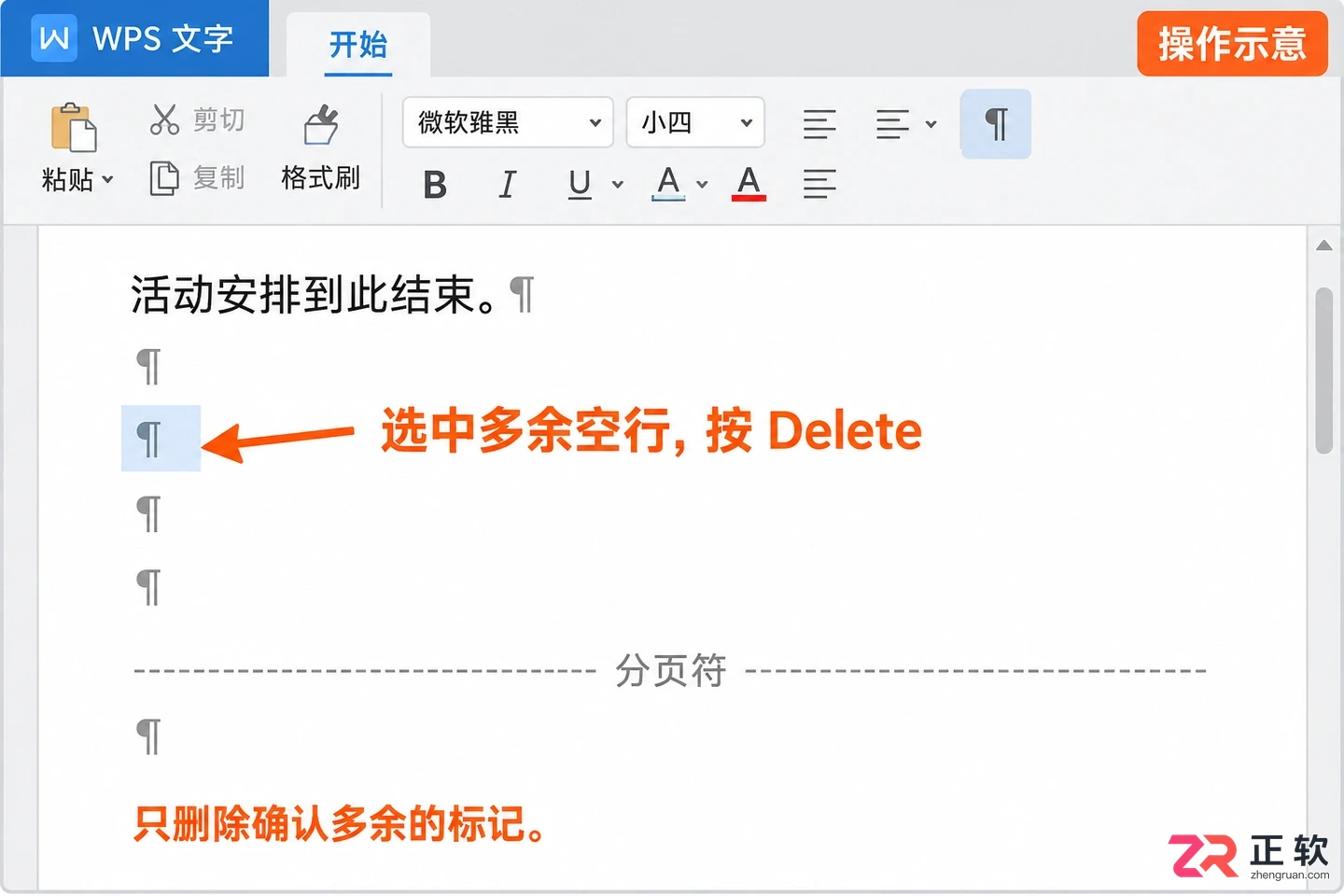Apply red font color

click(749, 183)
